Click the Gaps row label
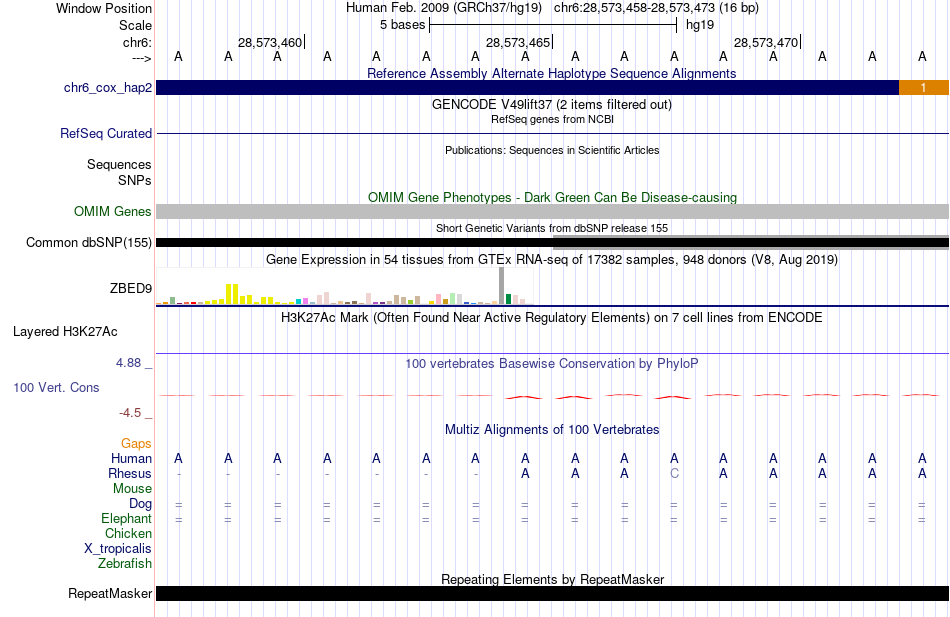 point(136,444)
